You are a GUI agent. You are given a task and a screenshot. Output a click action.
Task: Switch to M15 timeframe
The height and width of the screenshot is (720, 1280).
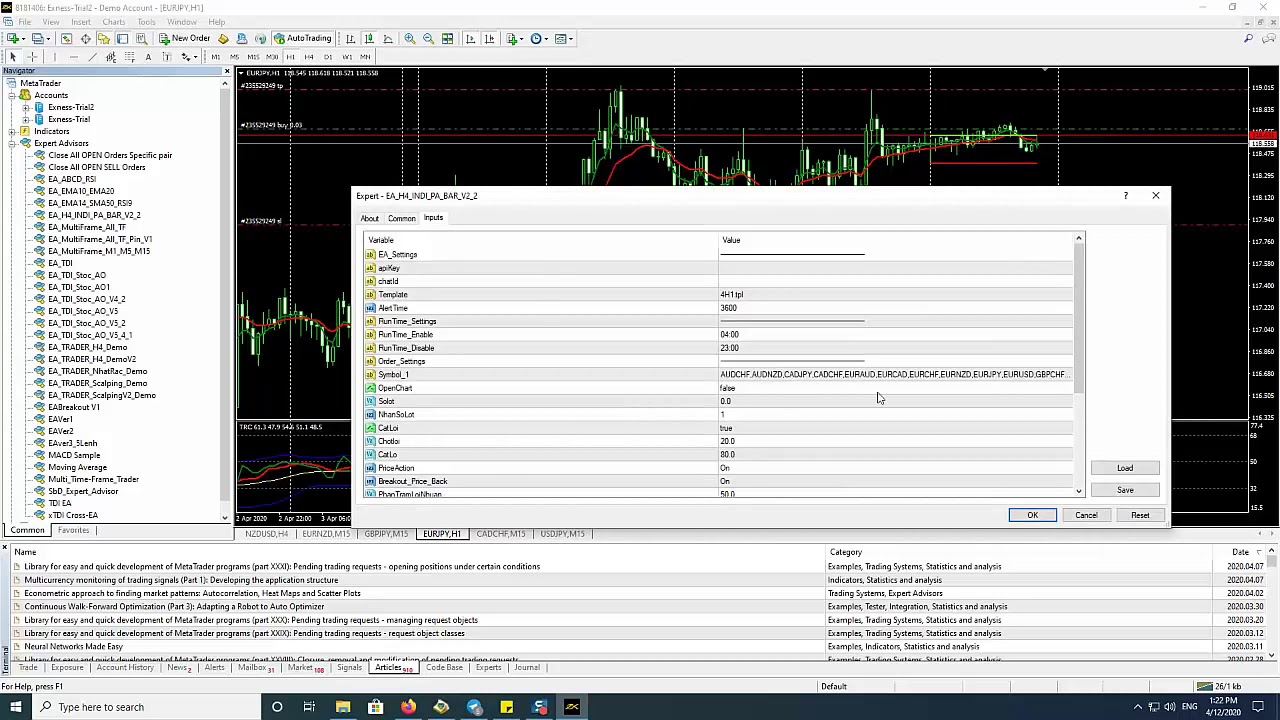[x=253, y=57]
